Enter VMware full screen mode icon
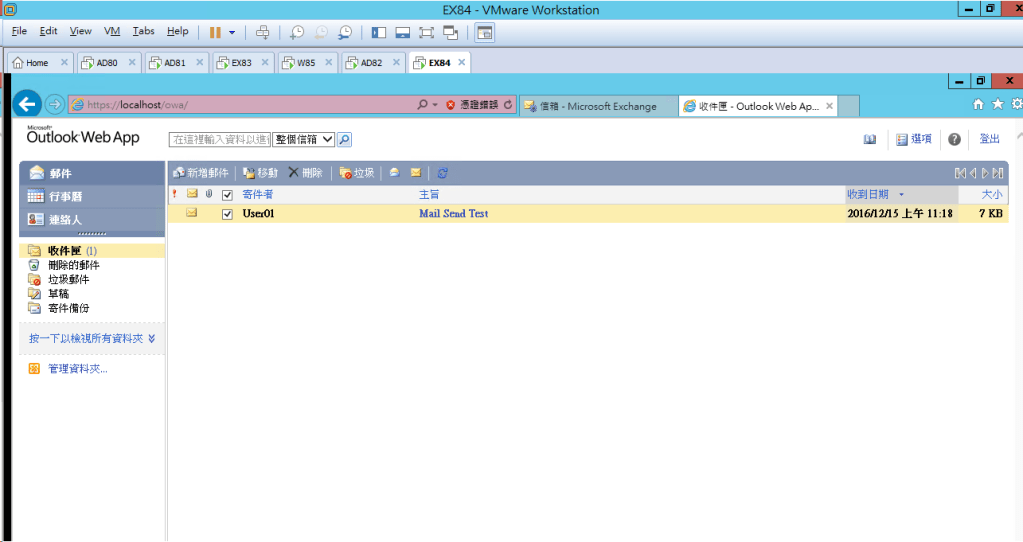 click(x=426, y=33)
